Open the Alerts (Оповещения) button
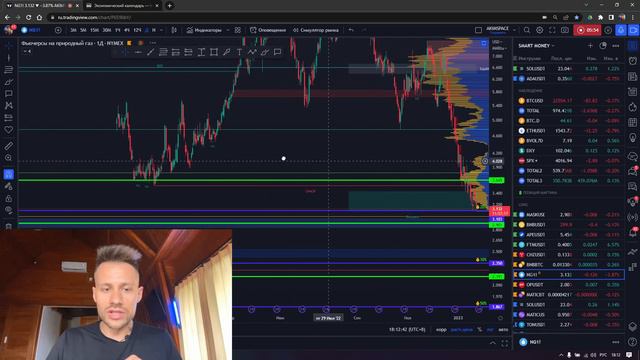 click(267, 30)
